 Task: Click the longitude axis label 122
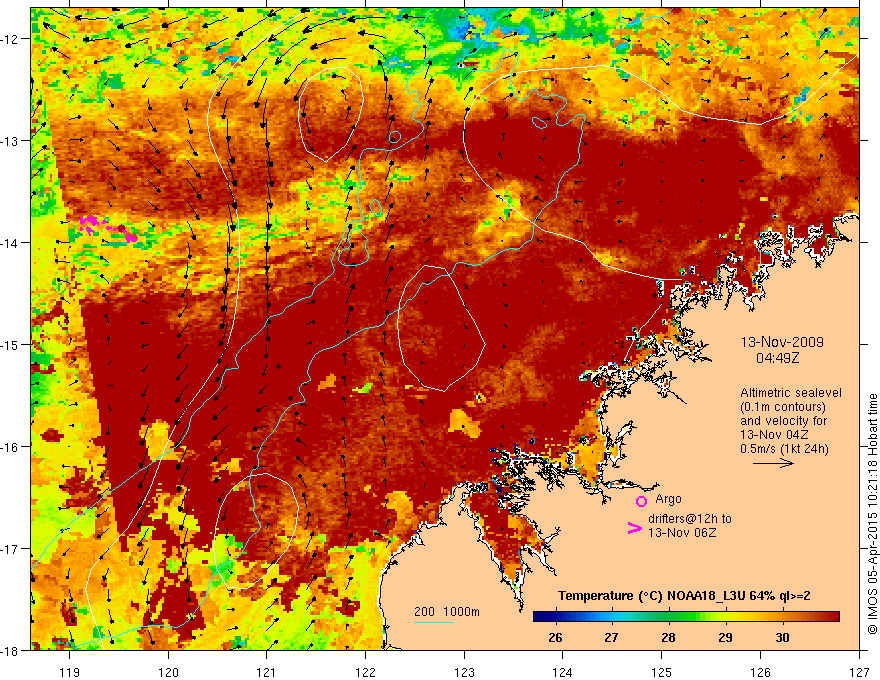click(x=365, y=672)
